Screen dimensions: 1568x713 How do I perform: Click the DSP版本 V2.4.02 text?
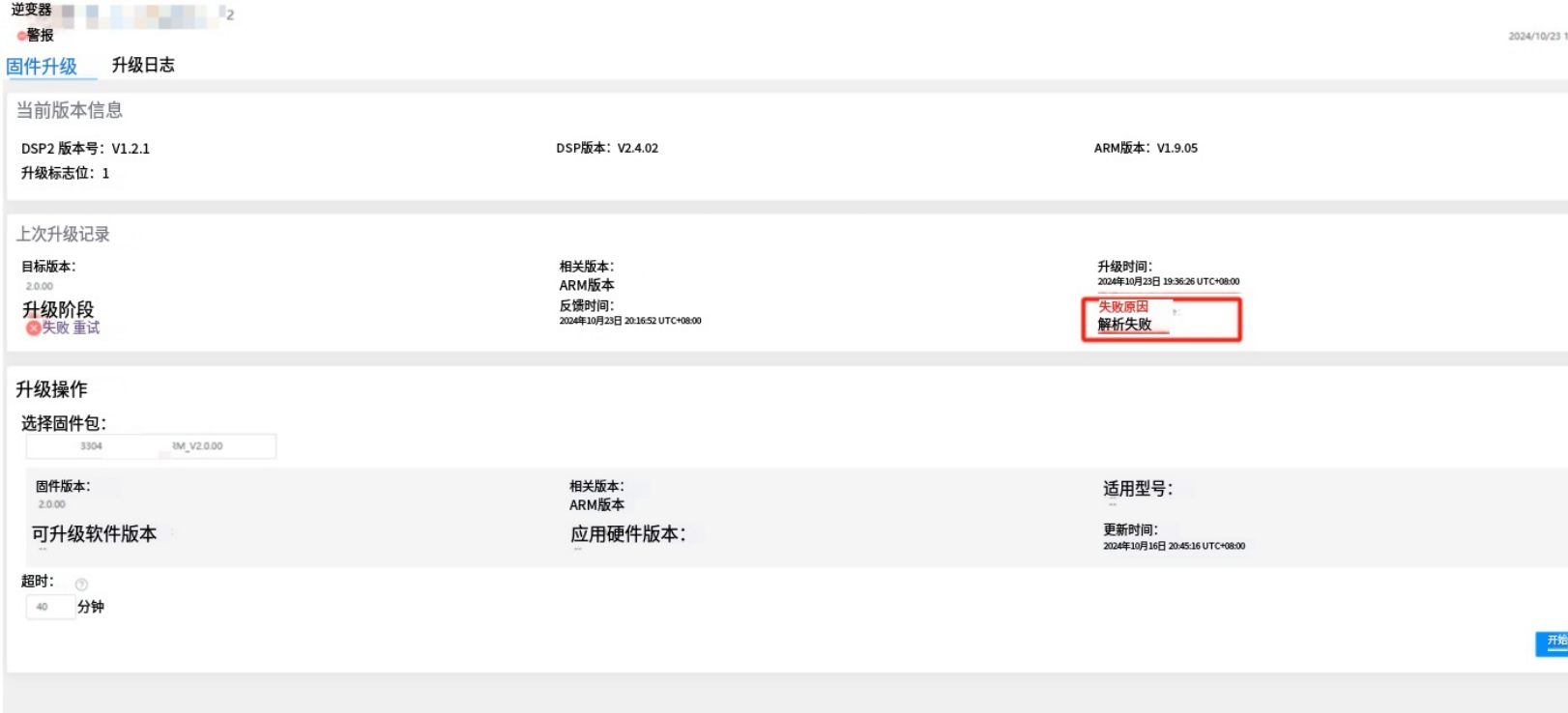(x=607, y=148)
